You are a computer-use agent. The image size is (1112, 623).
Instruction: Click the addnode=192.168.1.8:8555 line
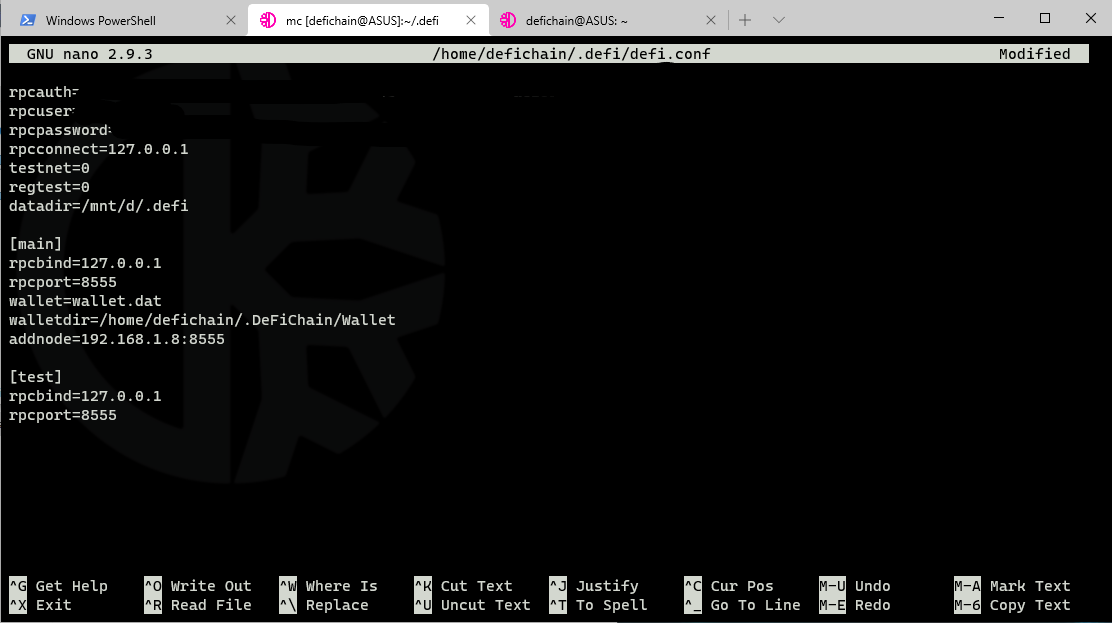point(116,339)
